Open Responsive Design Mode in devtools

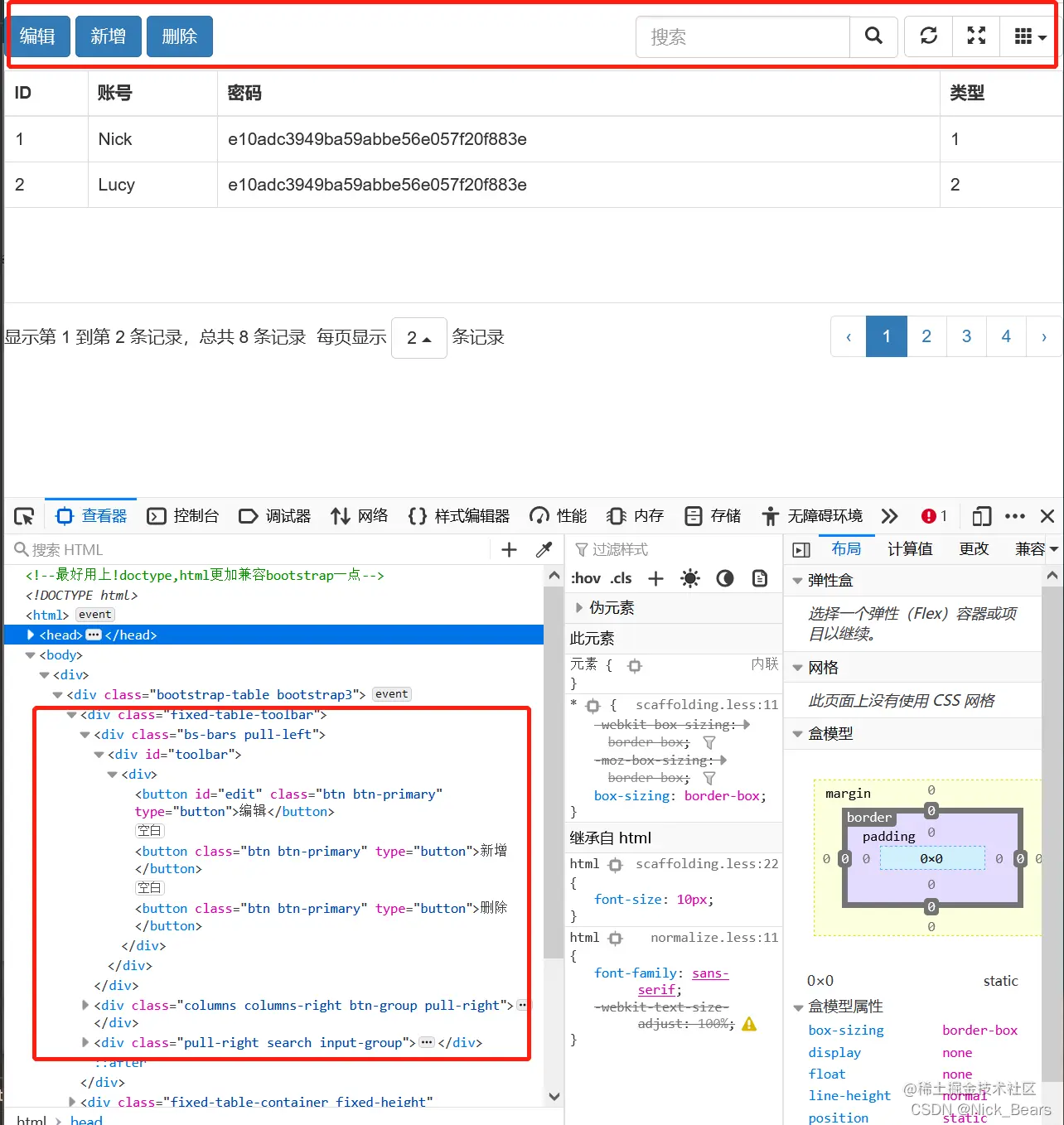[981, 516]
